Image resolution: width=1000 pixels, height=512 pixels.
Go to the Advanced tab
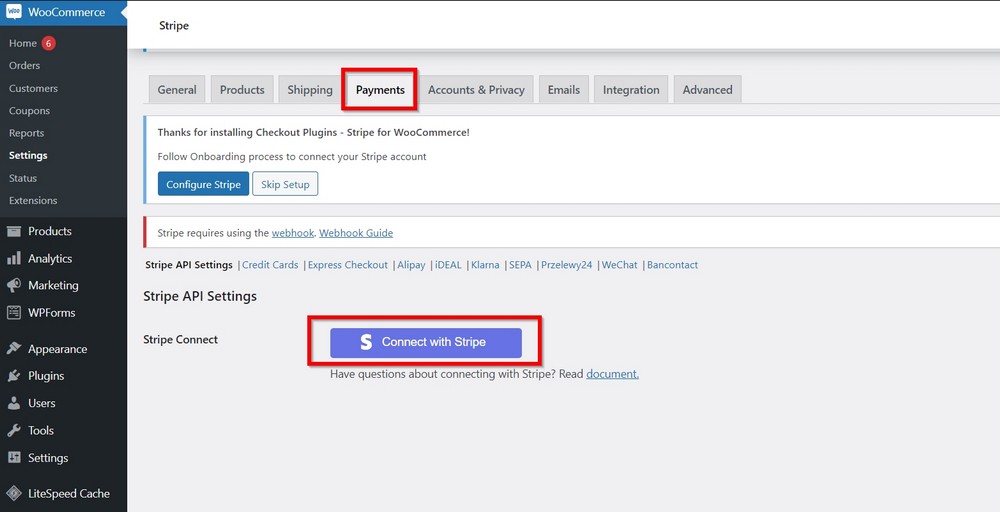point(707,89)
